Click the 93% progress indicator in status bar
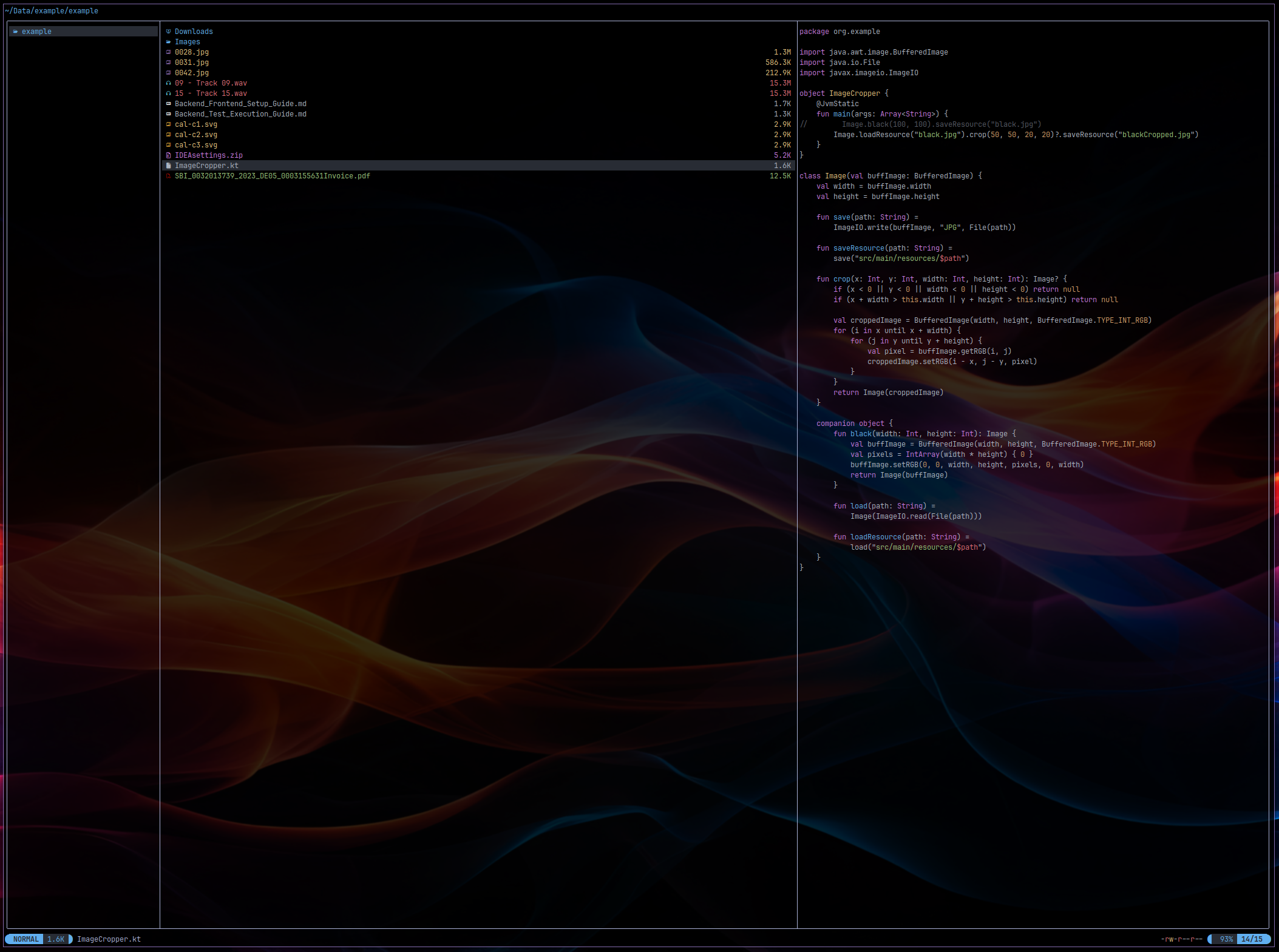Image resolution: width=1279 pixels, height=952 pixels. 1226,939
